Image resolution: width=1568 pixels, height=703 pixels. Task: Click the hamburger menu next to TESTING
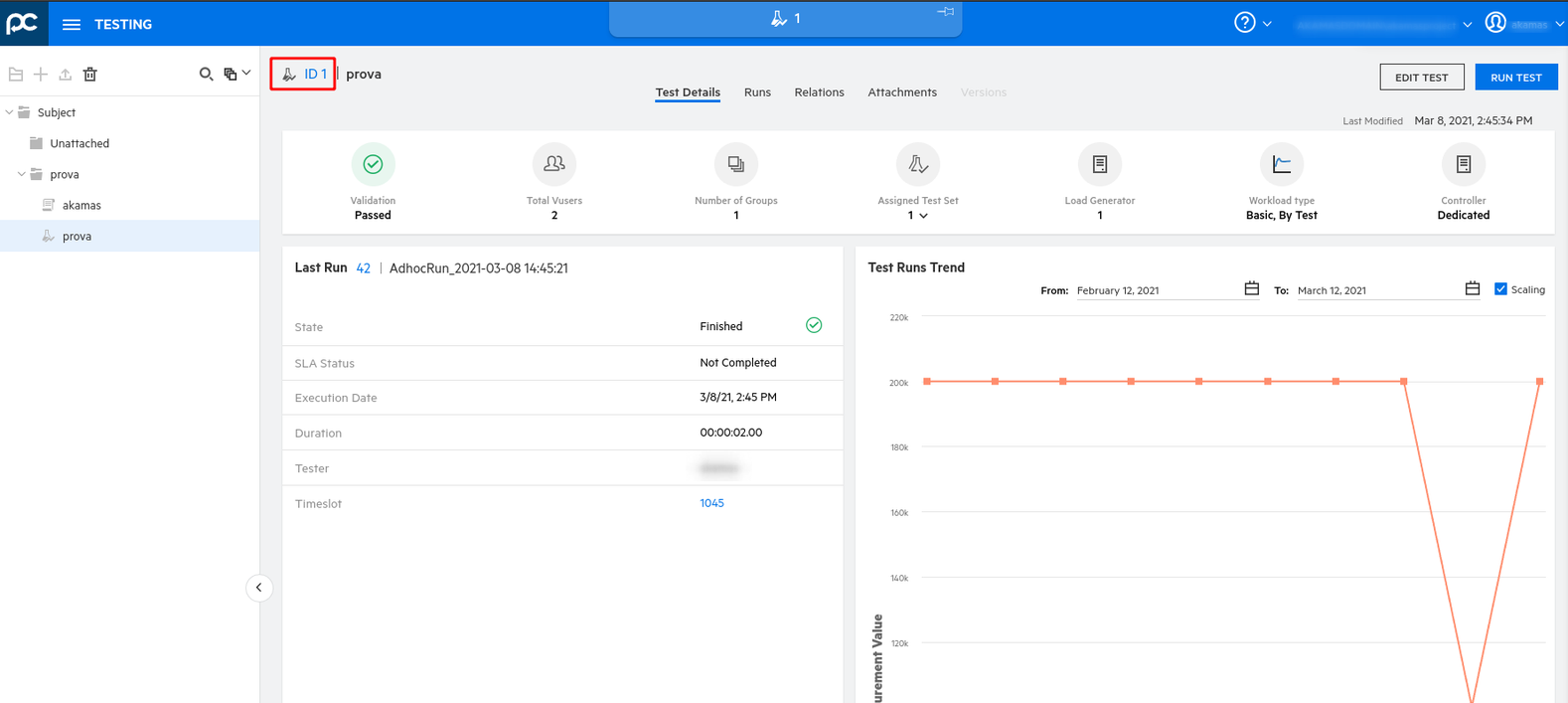pyautogui.click(x=72, y=24)
